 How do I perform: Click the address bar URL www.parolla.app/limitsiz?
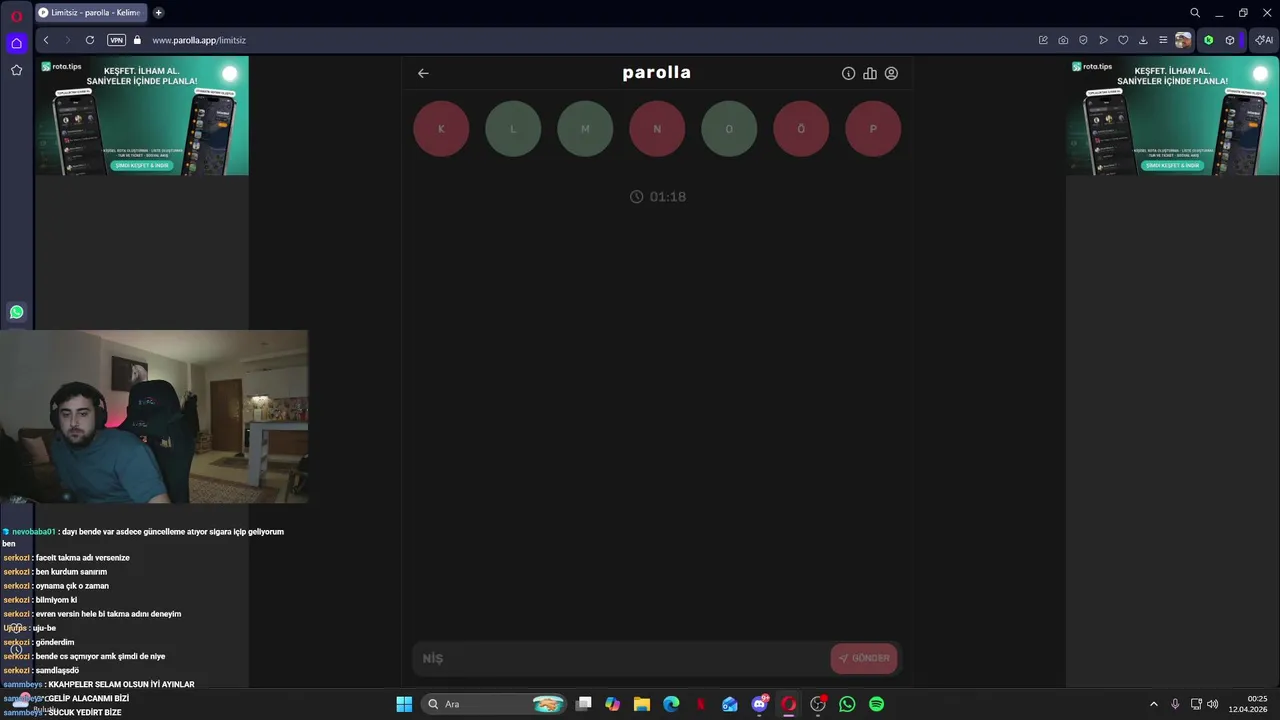[199, 40]
